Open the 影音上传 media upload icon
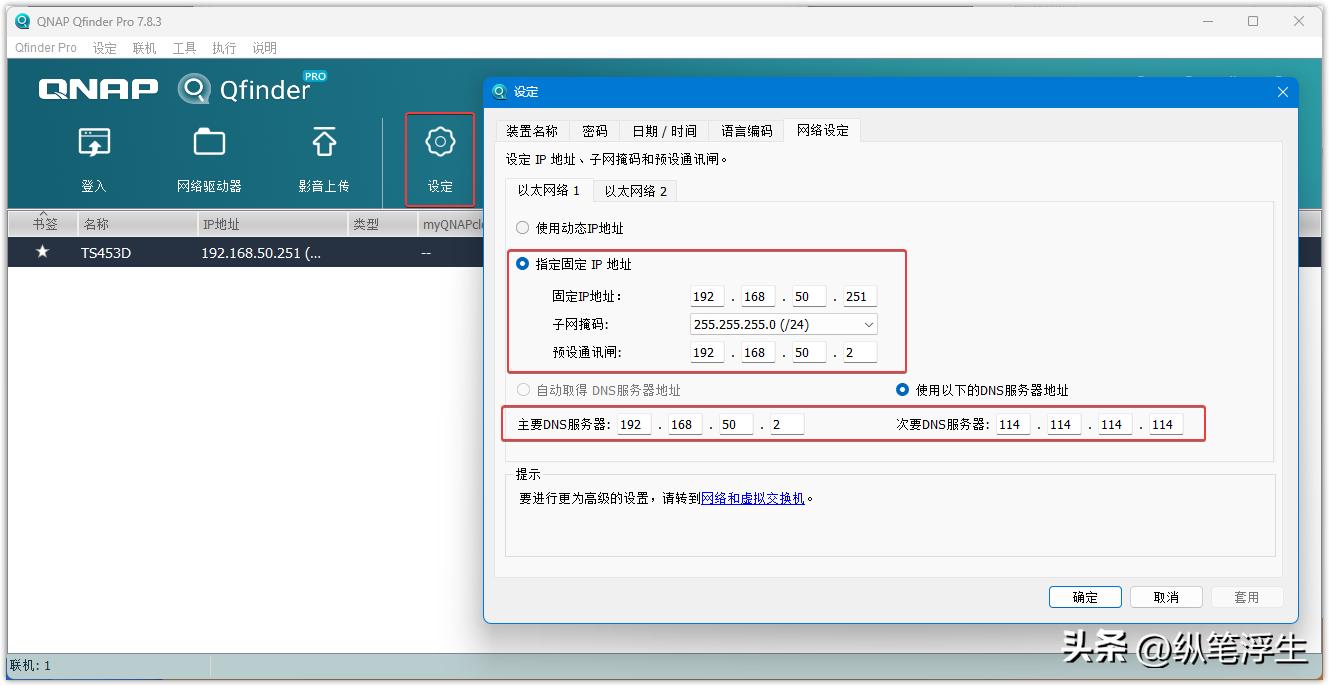This screenshot has width=1329, height=686. pyautogui.click(x=322, y=160)
